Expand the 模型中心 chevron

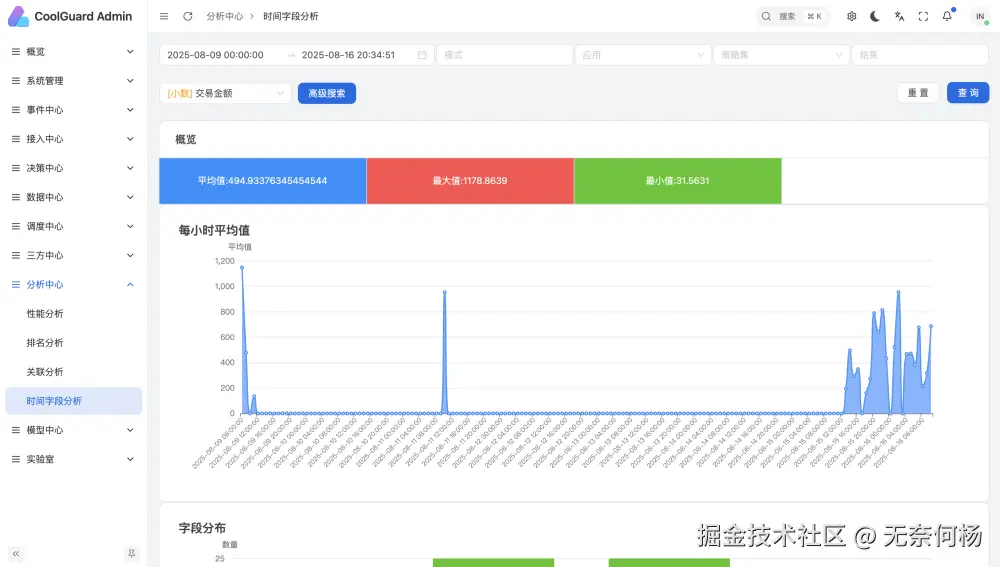(x=130, y=430)
